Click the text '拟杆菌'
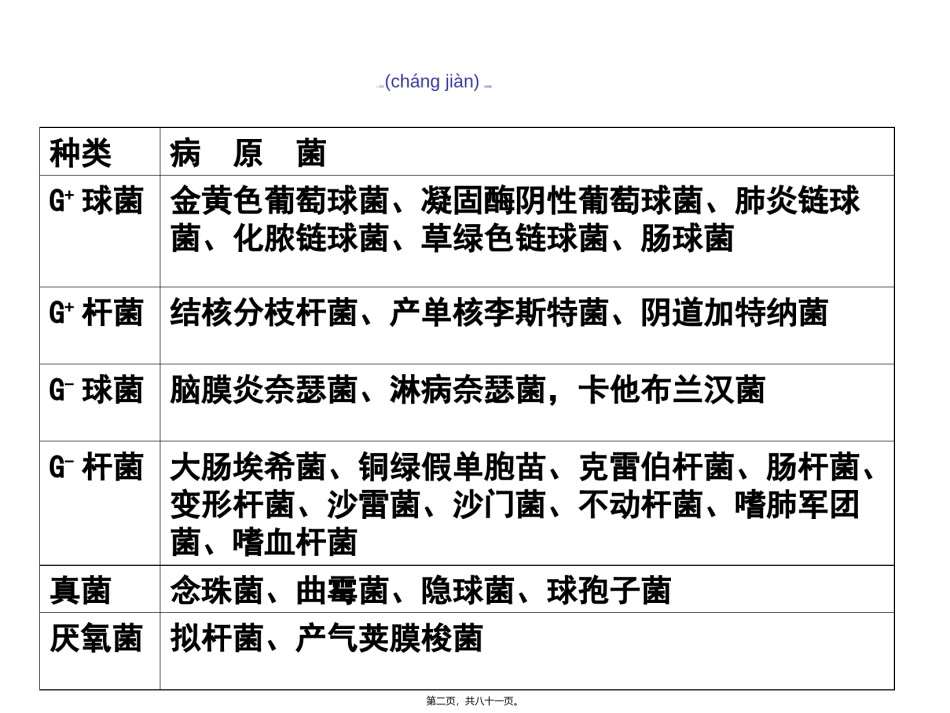 tap(216, 638)
